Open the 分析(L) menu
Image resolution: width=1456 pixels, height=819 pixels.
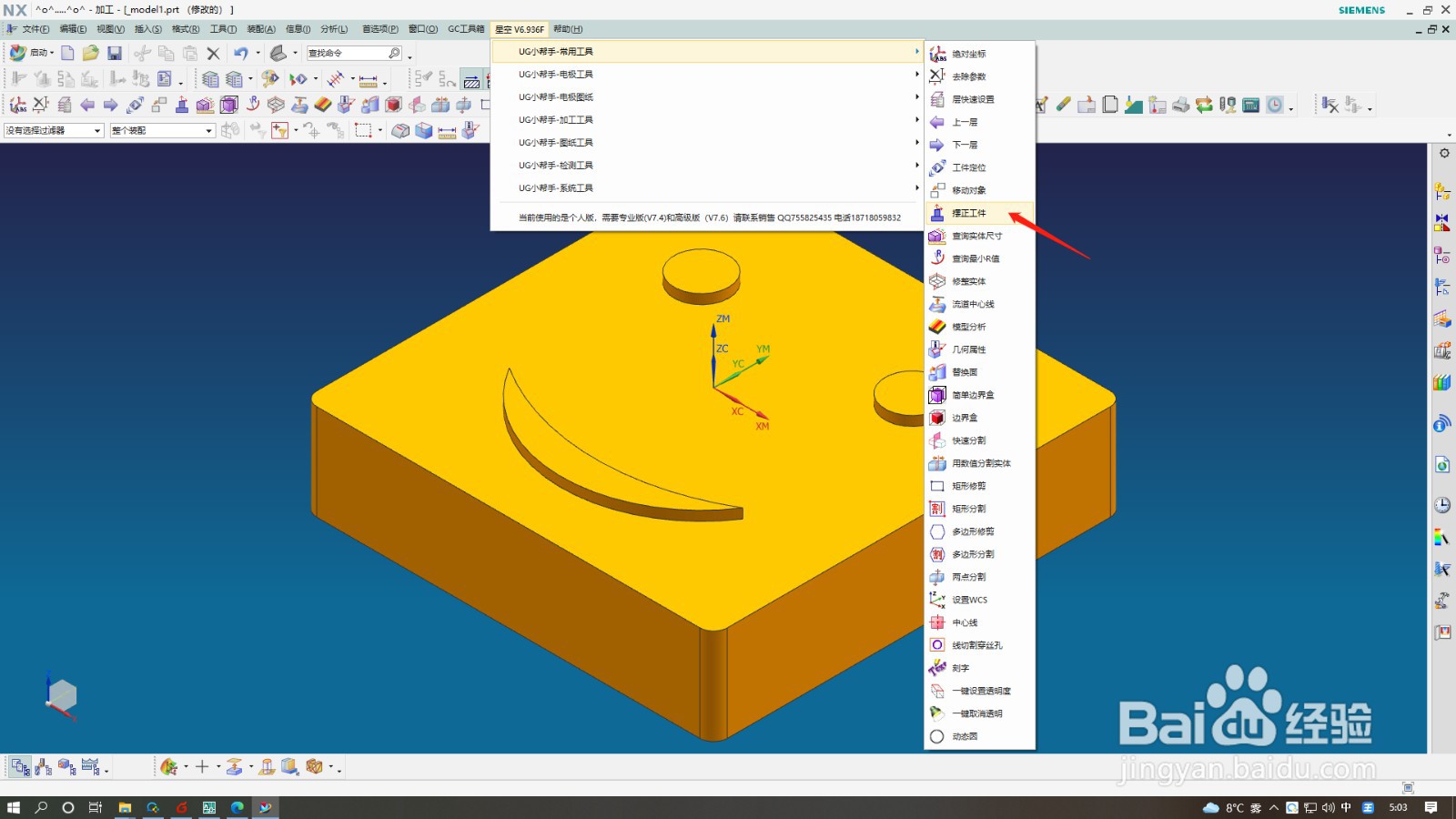click(x=334, y=29)
